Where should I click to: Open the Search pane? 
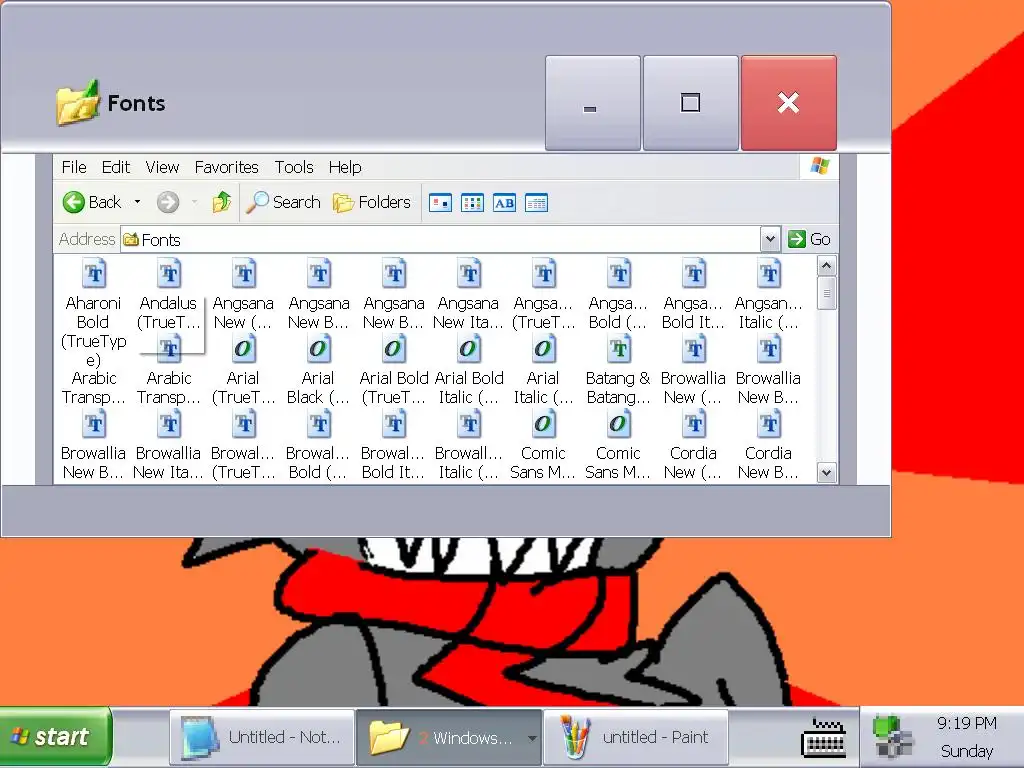coord(283,202)
